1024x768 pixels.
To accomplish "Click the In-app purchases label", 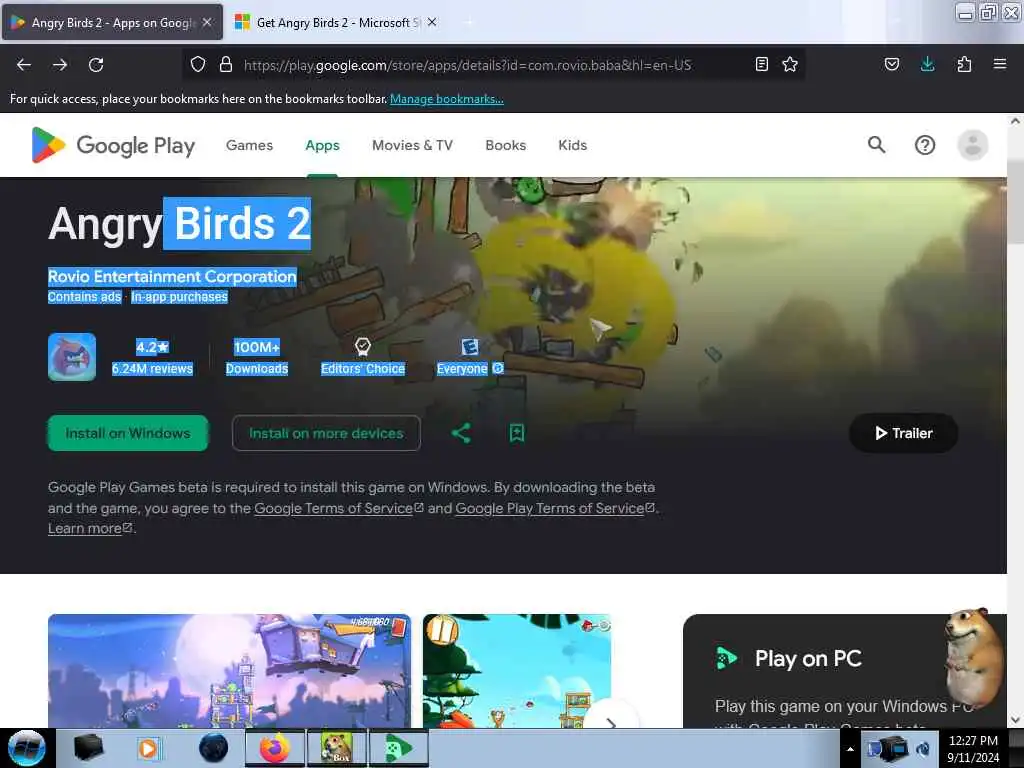I will [179, 296].
